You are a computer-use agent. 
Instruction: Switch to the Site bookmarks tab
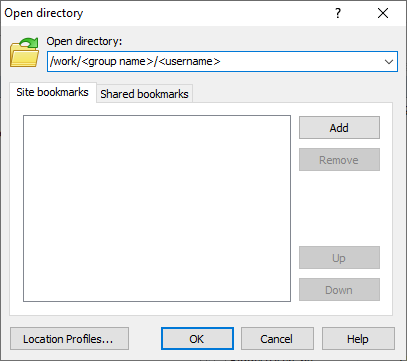(53, 92)
